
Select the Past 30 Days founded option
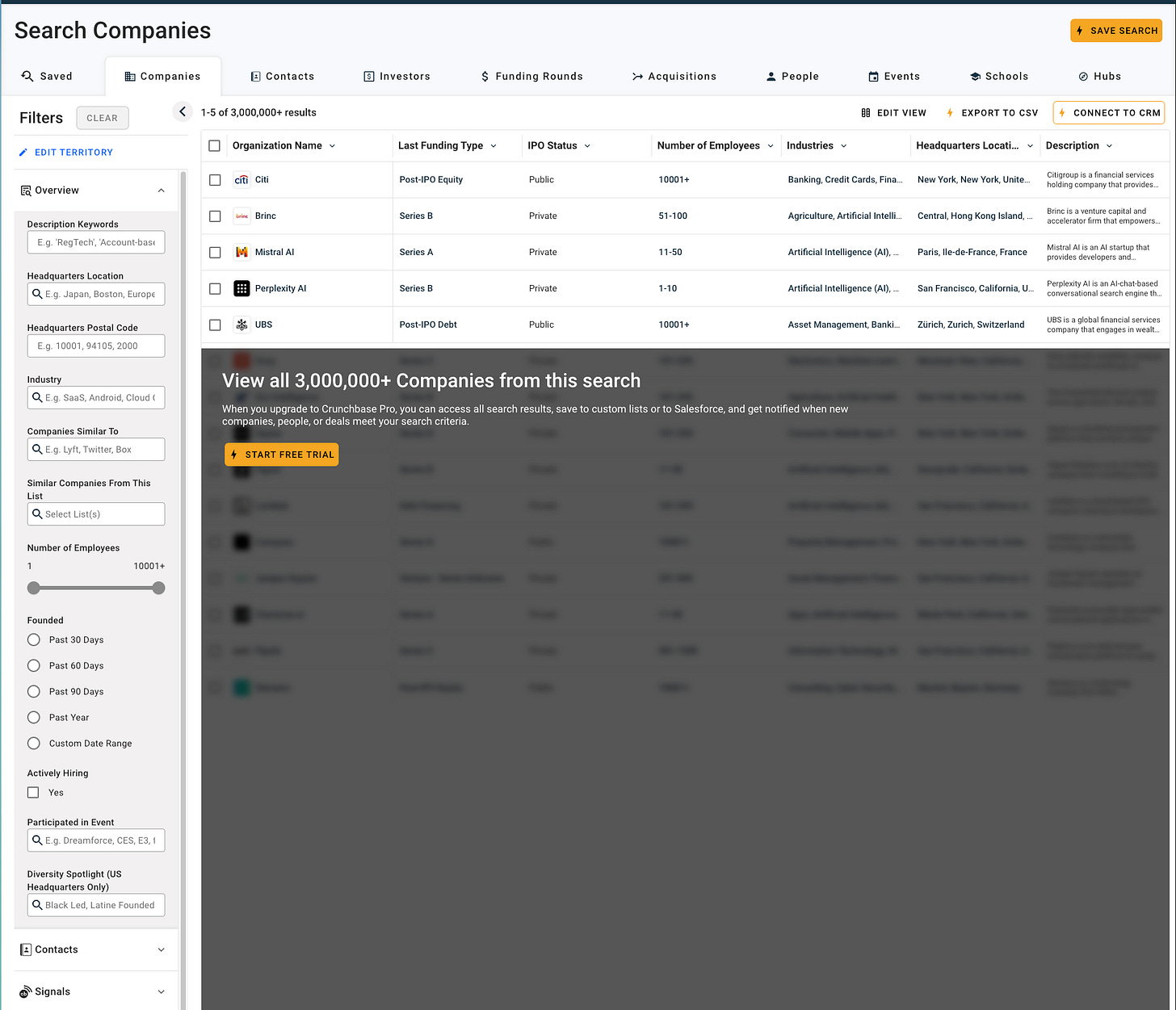[34, 639]
